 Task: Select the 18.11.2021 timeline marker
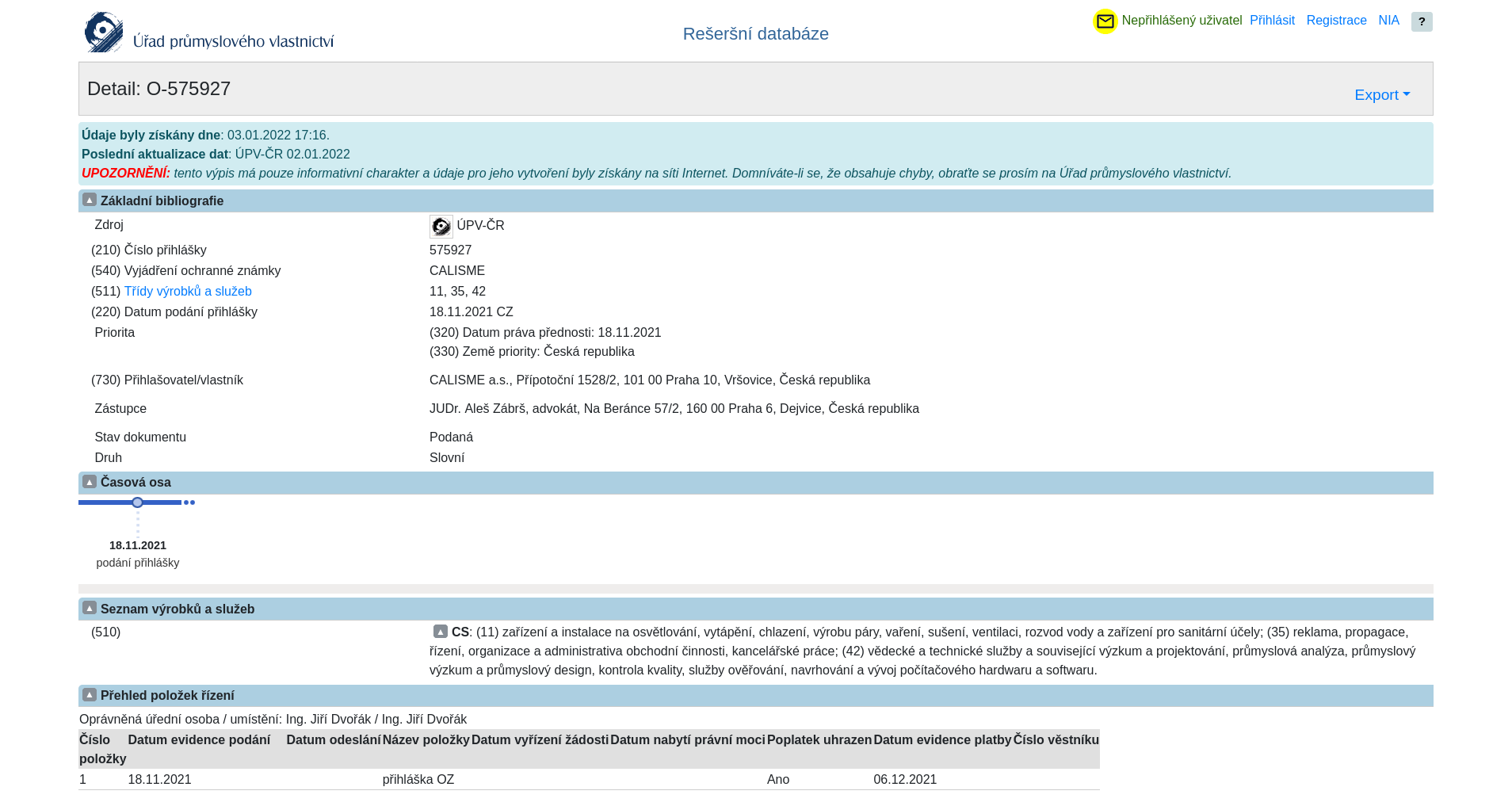pos(138,502)
